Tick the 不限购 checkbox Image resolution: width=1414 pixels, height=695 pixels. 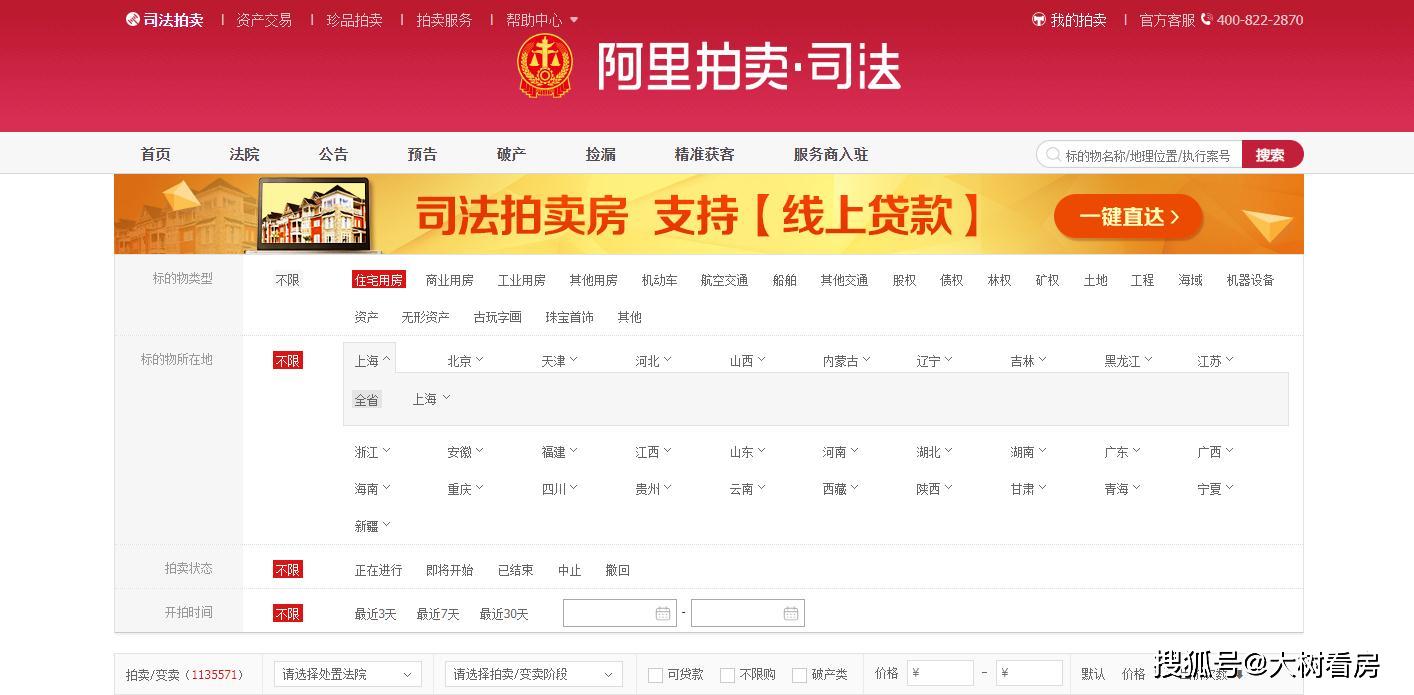pyautogui.click(x=727, y=675)
